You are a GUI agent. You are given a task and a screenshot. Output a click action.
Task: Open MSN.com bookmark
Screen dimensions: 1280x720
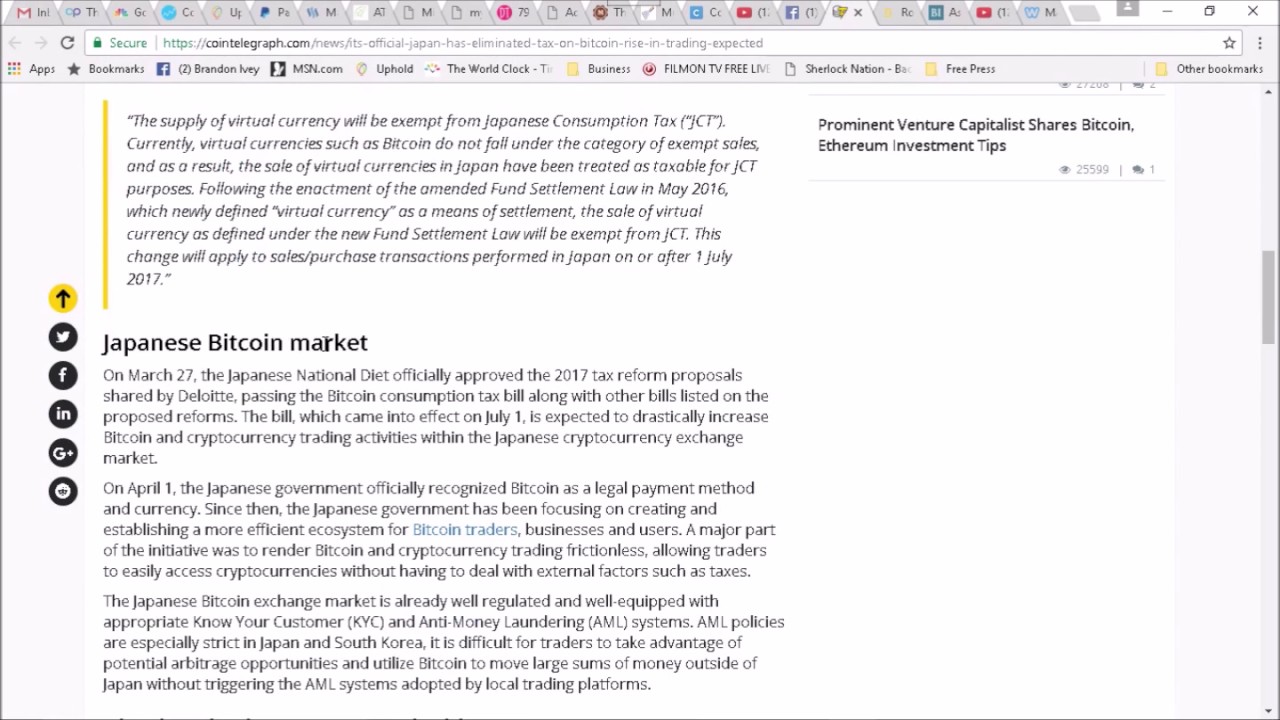click(307, 69)
